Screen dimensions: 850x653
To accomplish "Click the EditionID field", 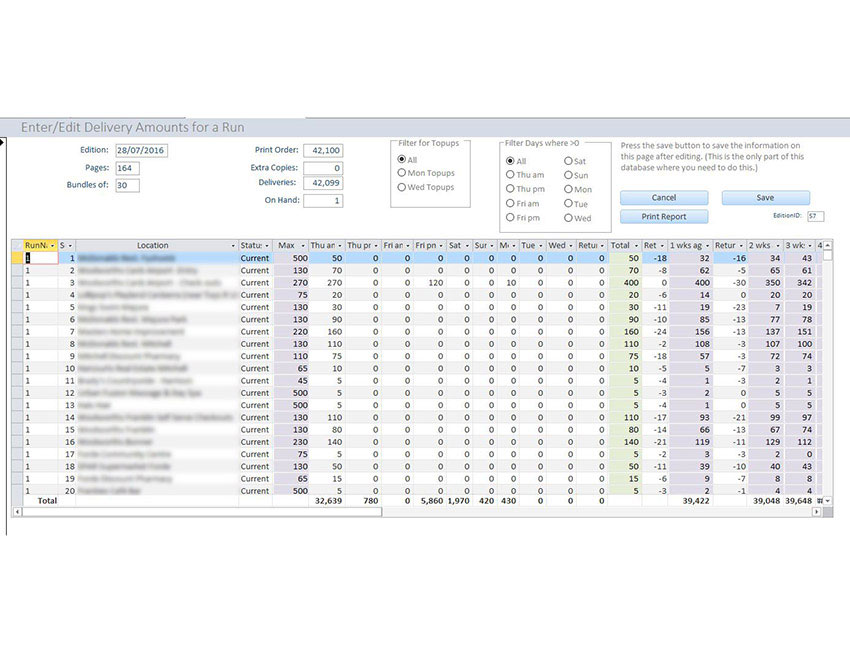I will pyautogui.click(x=815, y=216).
